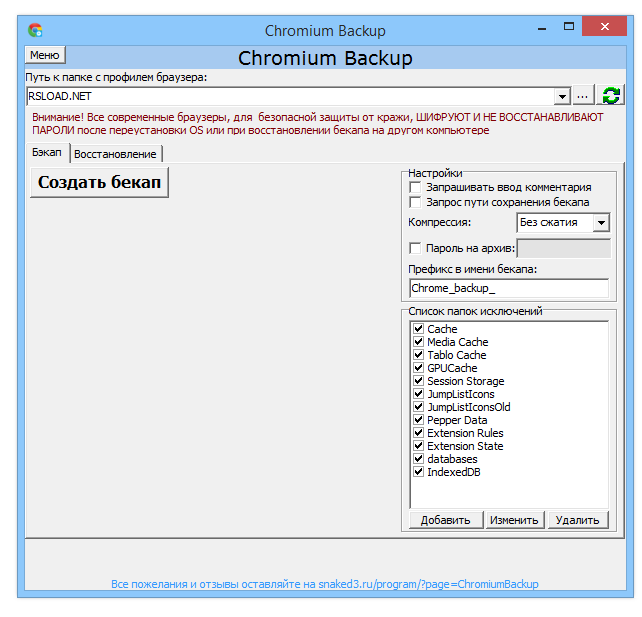Uncheck the GPUCache exclusion folder
The width and height of the screenshot is (642, 617).
(418, 368)
